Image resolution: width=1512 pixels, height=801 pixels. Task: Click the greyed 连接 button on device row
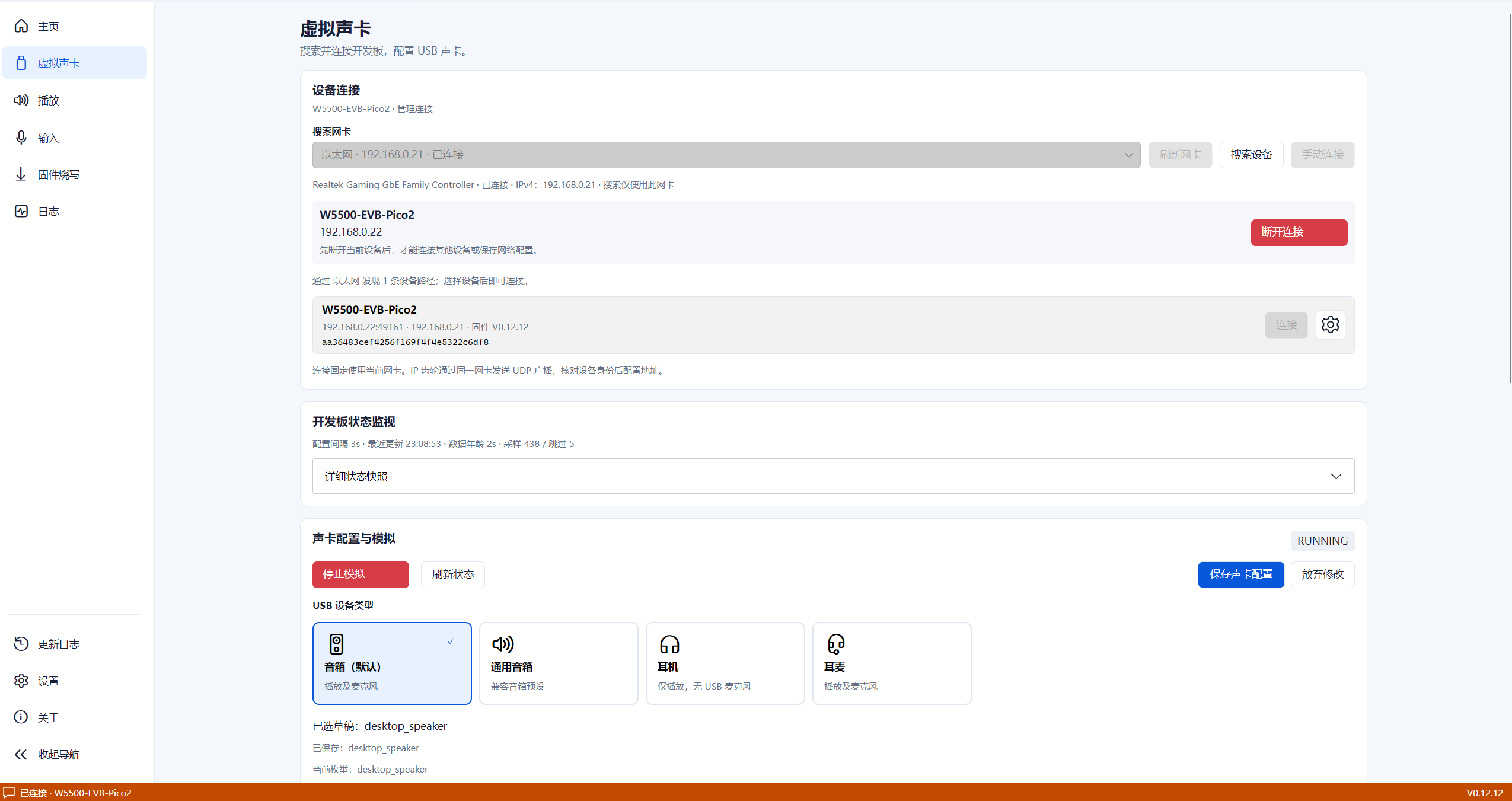[x=1286, y=325]
